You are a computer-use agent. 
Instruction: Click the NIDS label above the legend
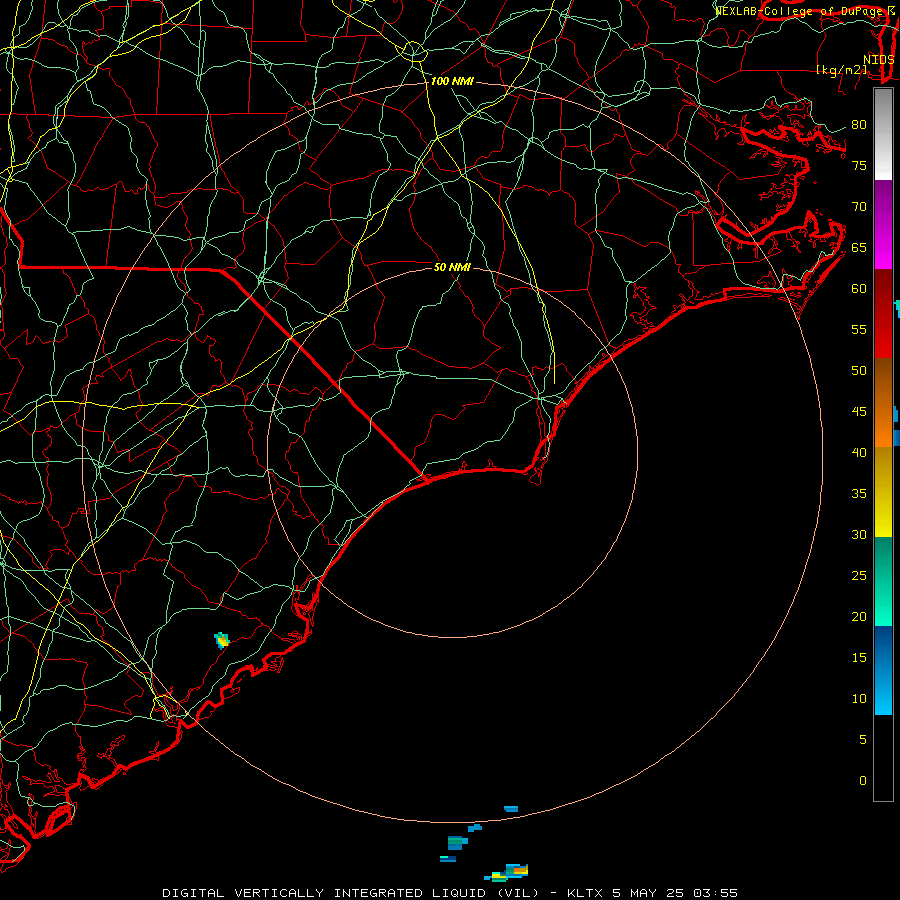(x=879, y=60)
